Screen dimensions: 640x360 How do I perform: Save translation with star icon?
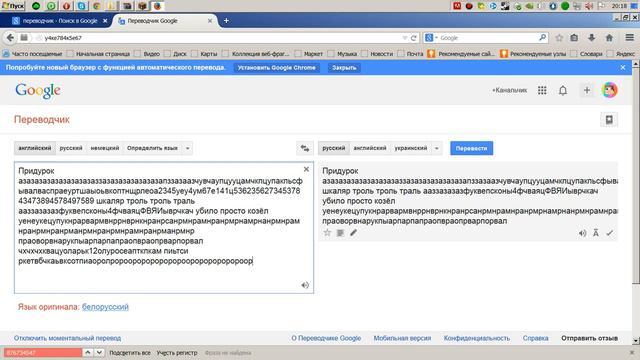327,233
